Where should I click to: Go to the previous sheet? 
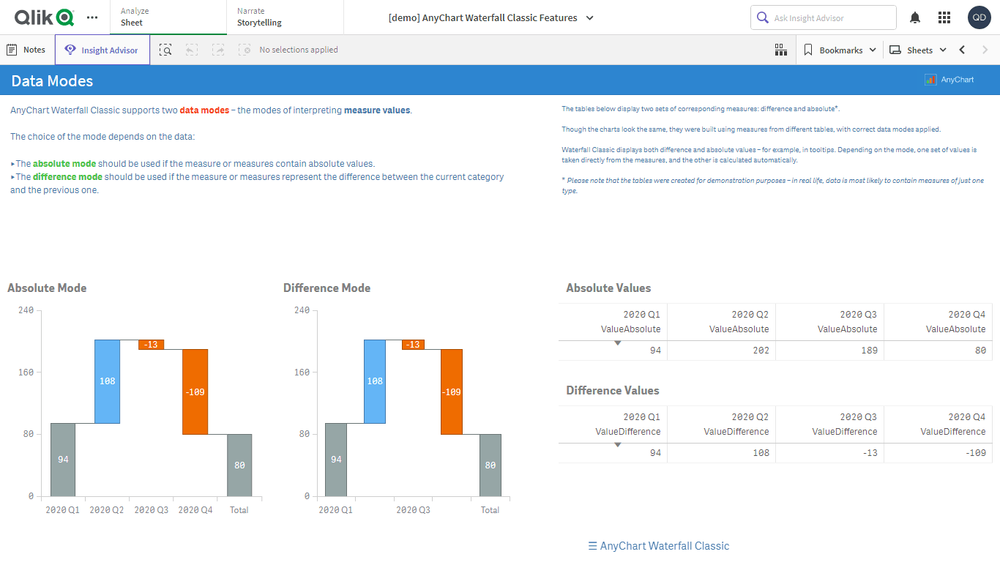[962, 50]
